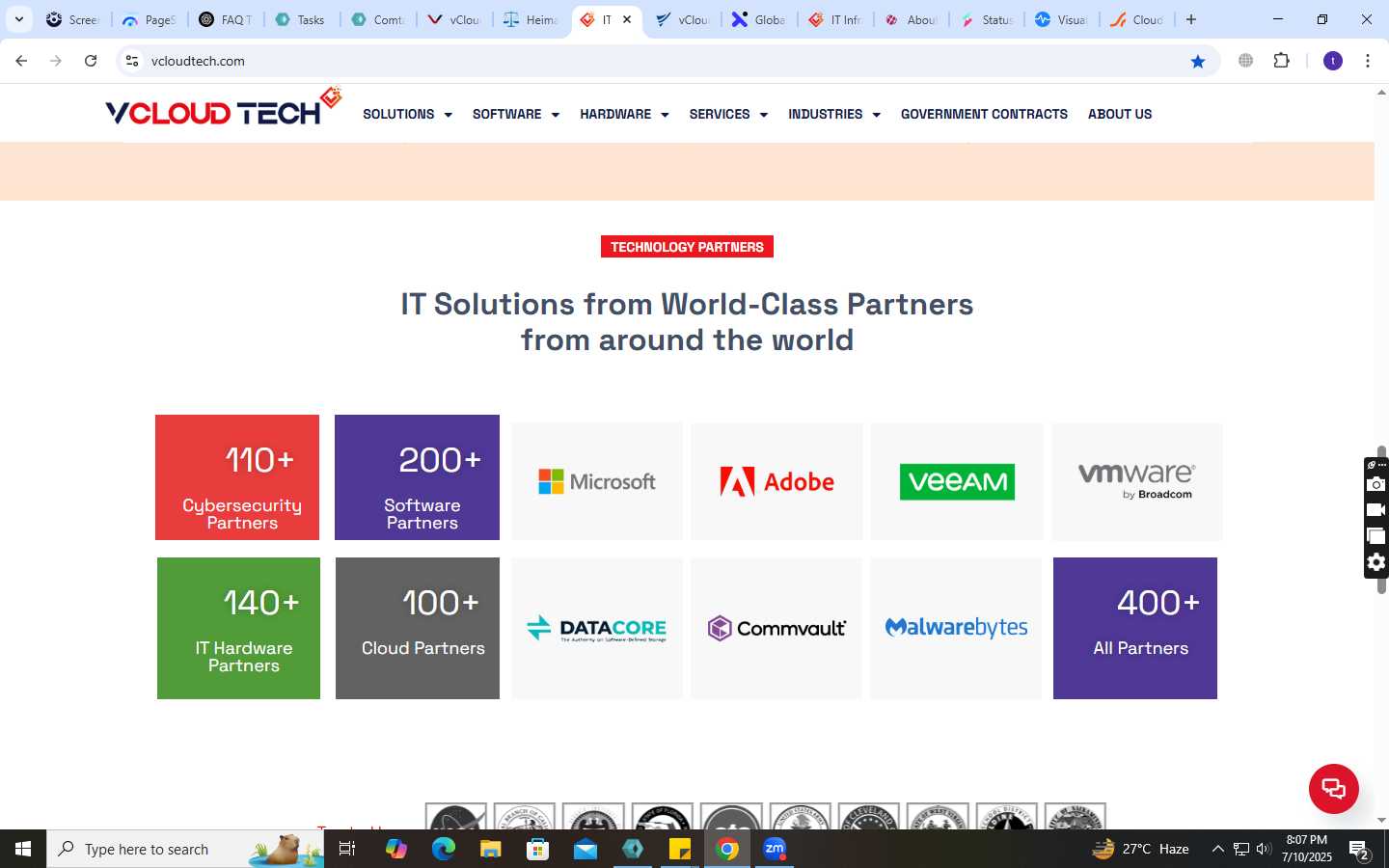View site information icon in address bar

132,61
